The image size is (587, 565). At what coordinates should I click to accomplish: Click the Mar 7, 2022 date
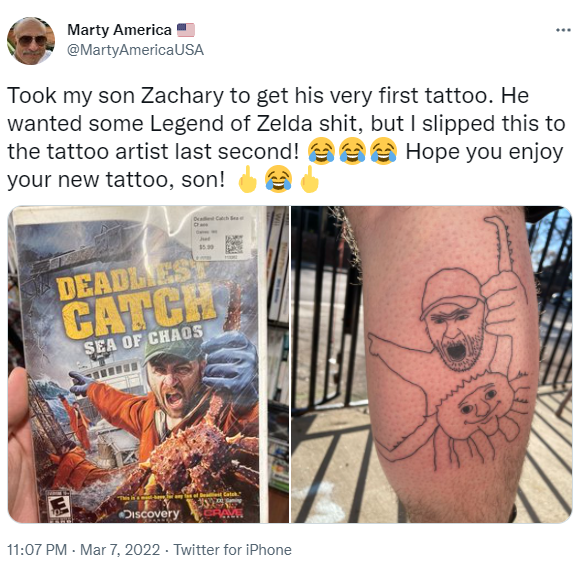120,550
